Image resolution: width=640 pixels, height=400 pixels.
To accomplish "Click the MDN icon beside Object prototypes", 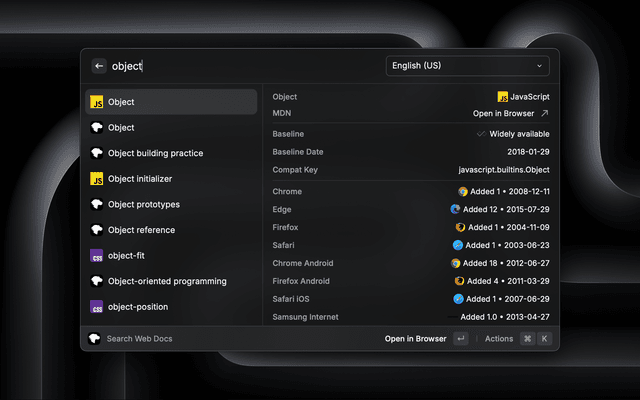I will pyautogui.click(x=97, y=204).
